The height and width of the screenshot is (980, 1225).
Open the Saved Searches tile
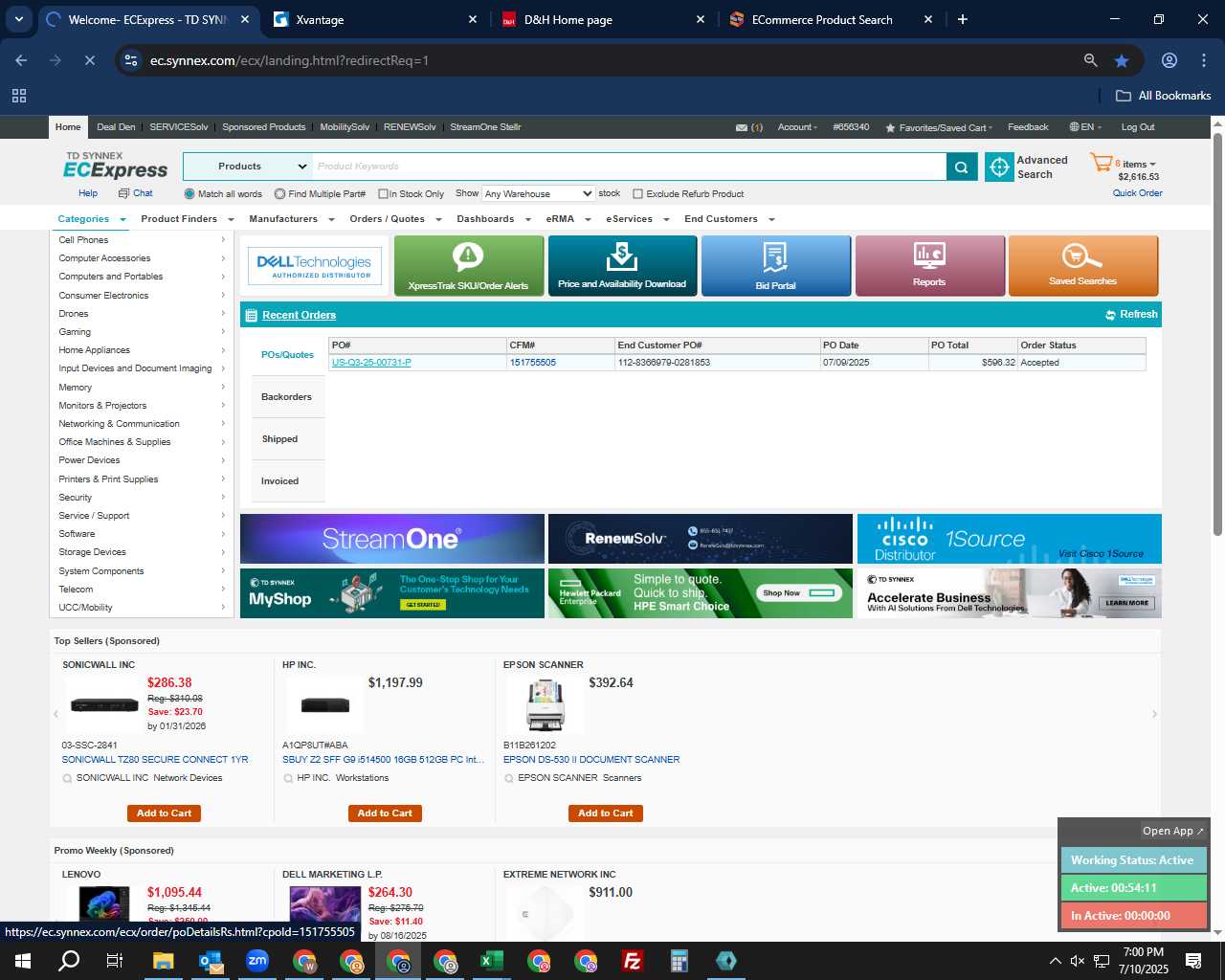[1083, 265]
